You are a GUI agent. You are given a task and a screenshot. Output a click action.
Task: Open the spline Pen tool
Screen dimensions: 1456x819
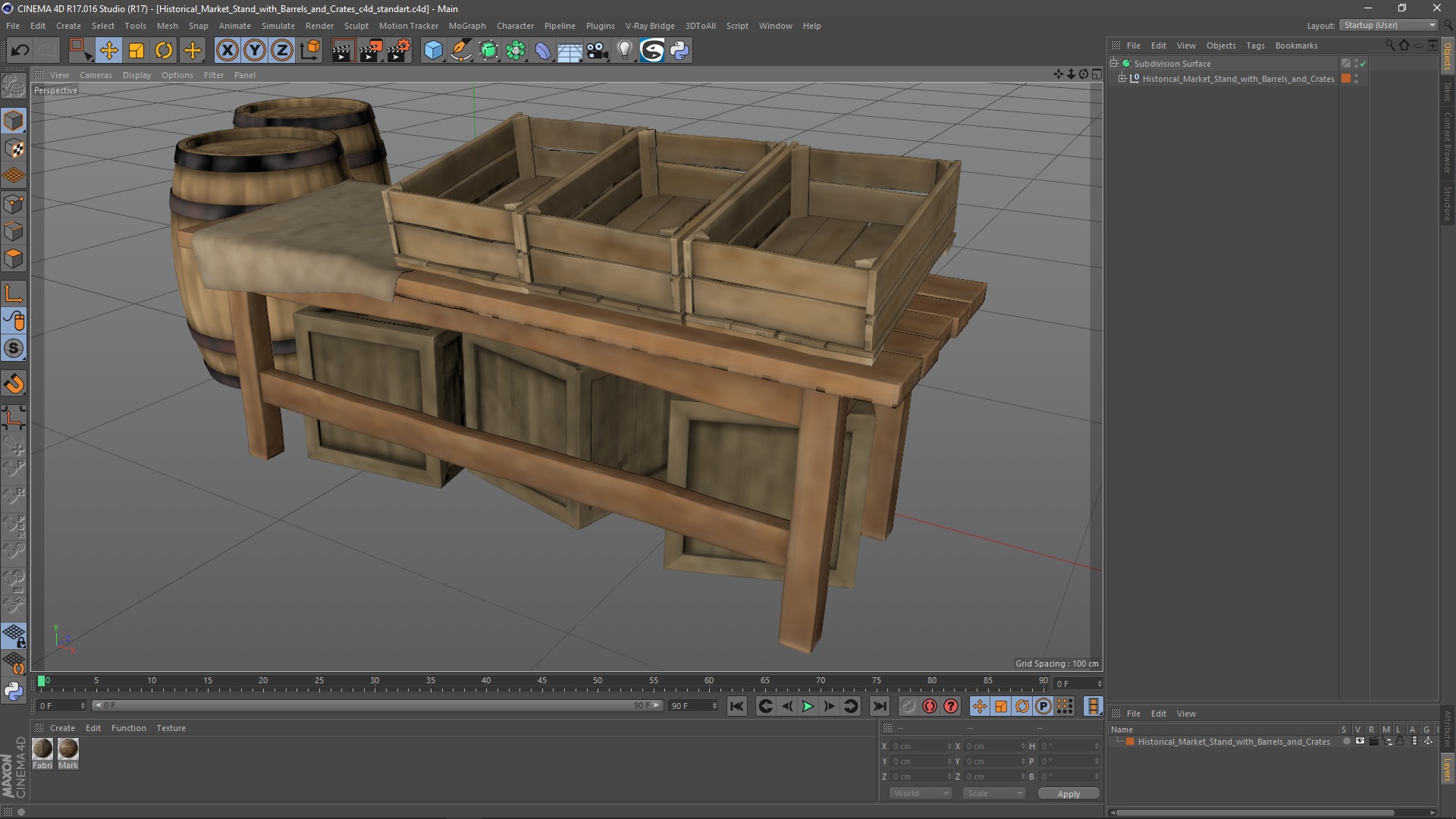pyautogui.click(x=460, y=51)
